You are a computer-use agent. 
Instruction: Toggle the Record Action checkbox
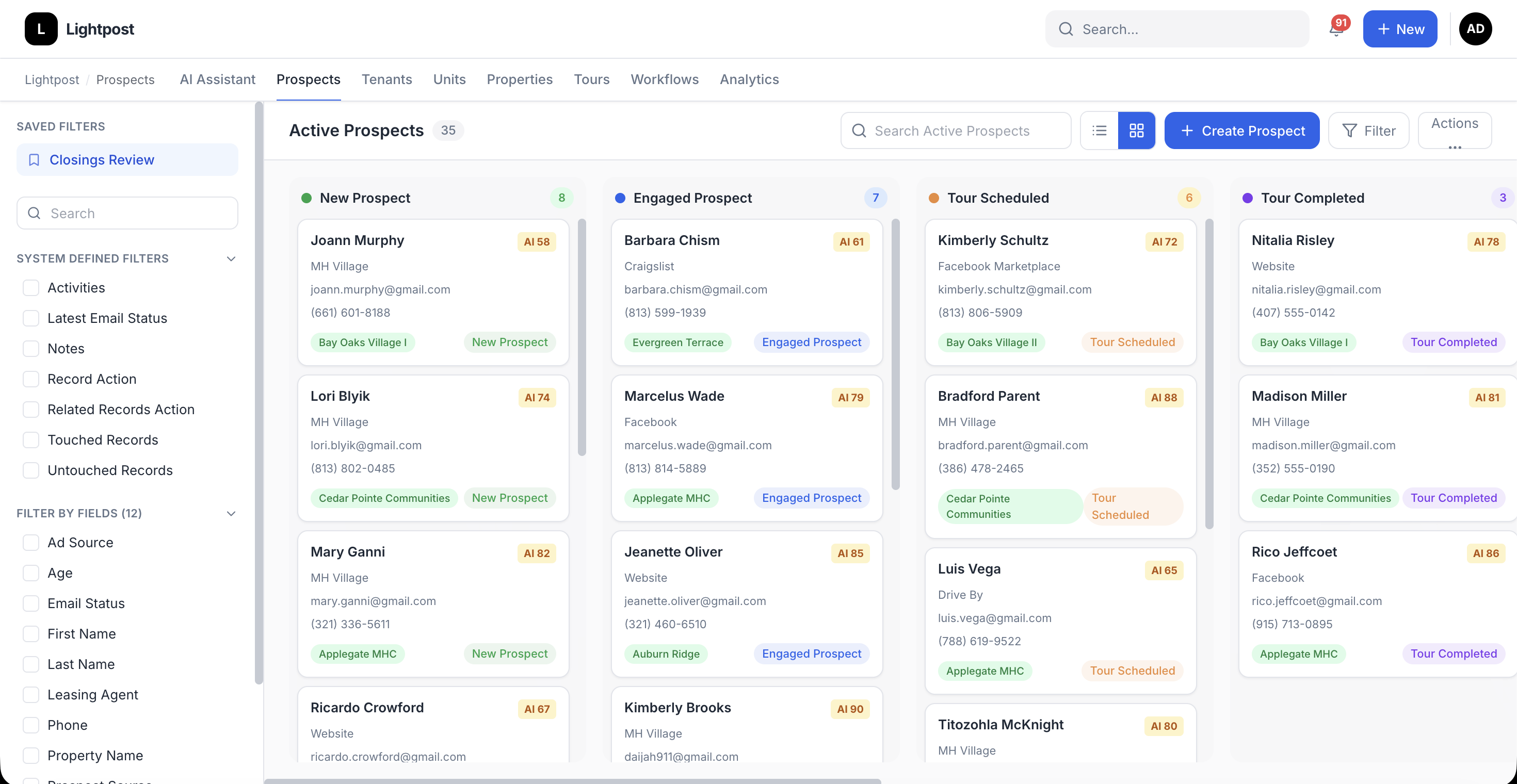30,379
